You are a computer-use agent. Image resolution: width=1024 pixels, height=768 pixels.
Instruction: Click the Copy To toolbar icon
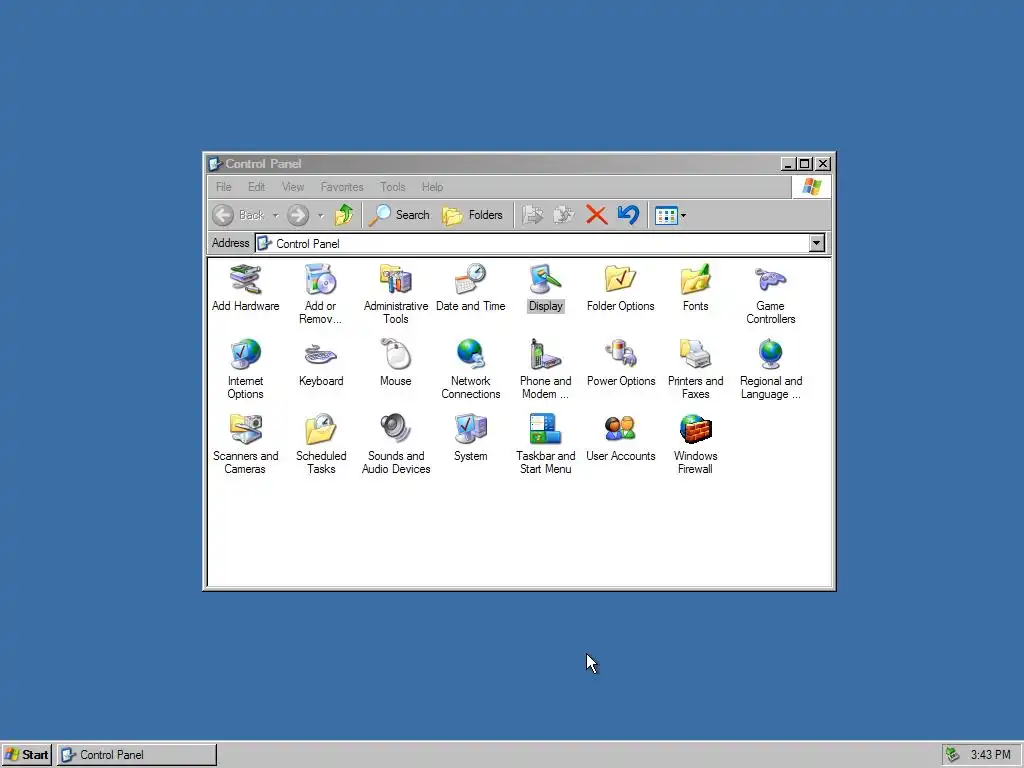pos(564,215)
